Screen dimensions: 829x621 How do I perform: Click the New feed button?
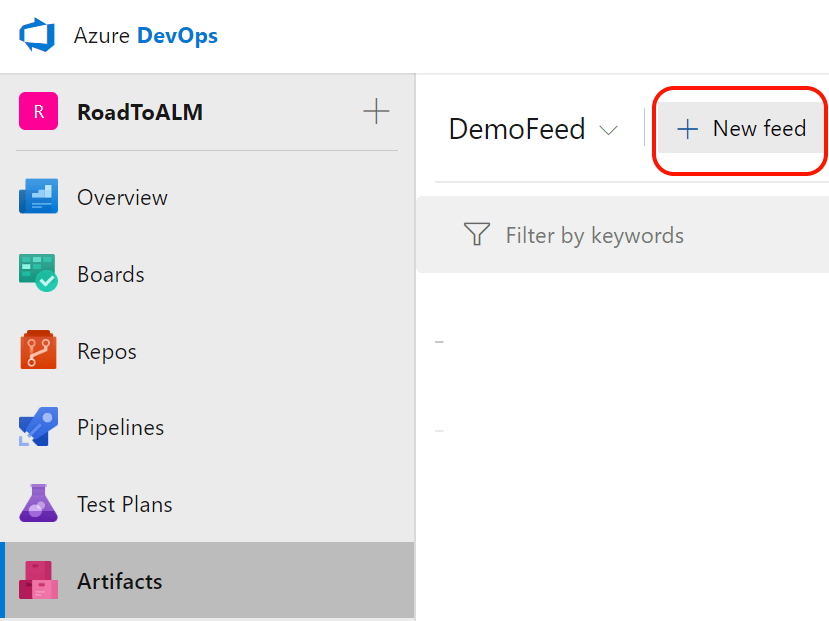741,129
